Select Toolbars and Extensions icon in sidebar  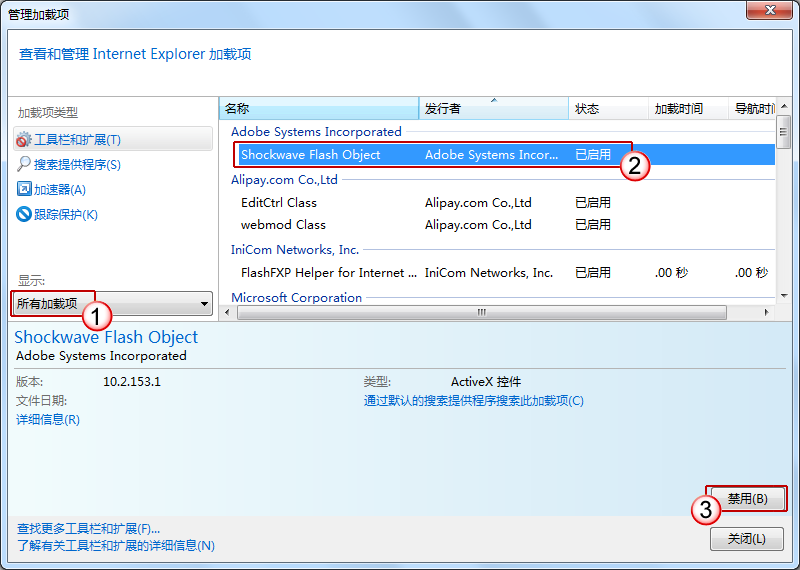point(25,140)
